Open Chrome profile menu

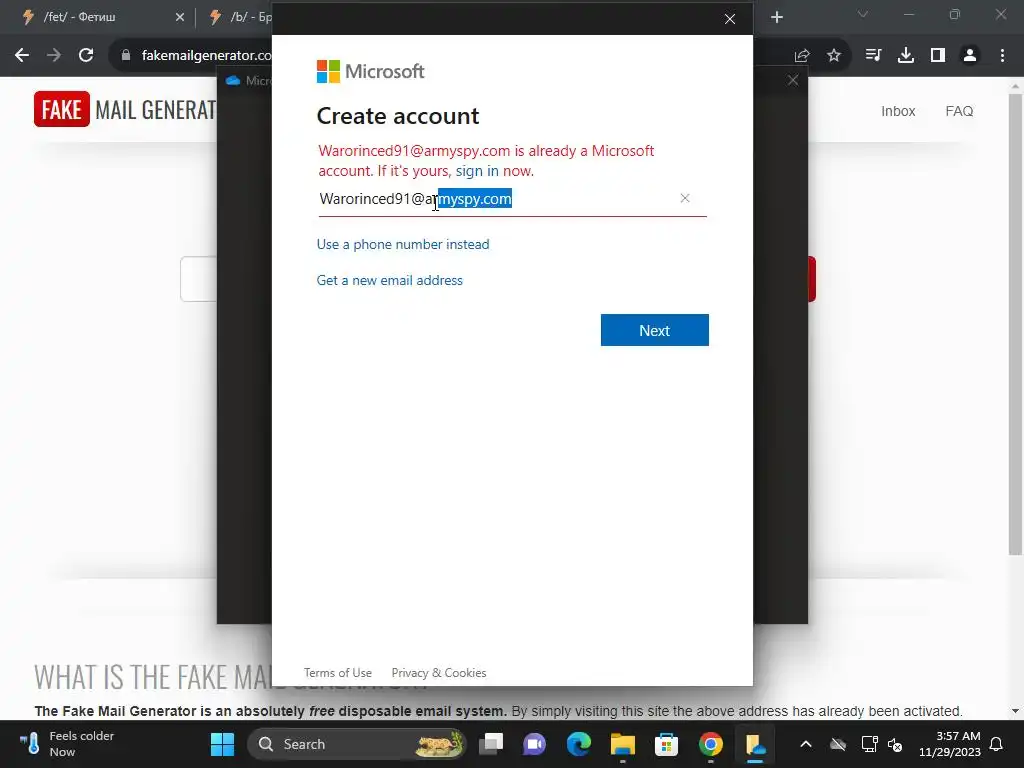tap(970, 56)
